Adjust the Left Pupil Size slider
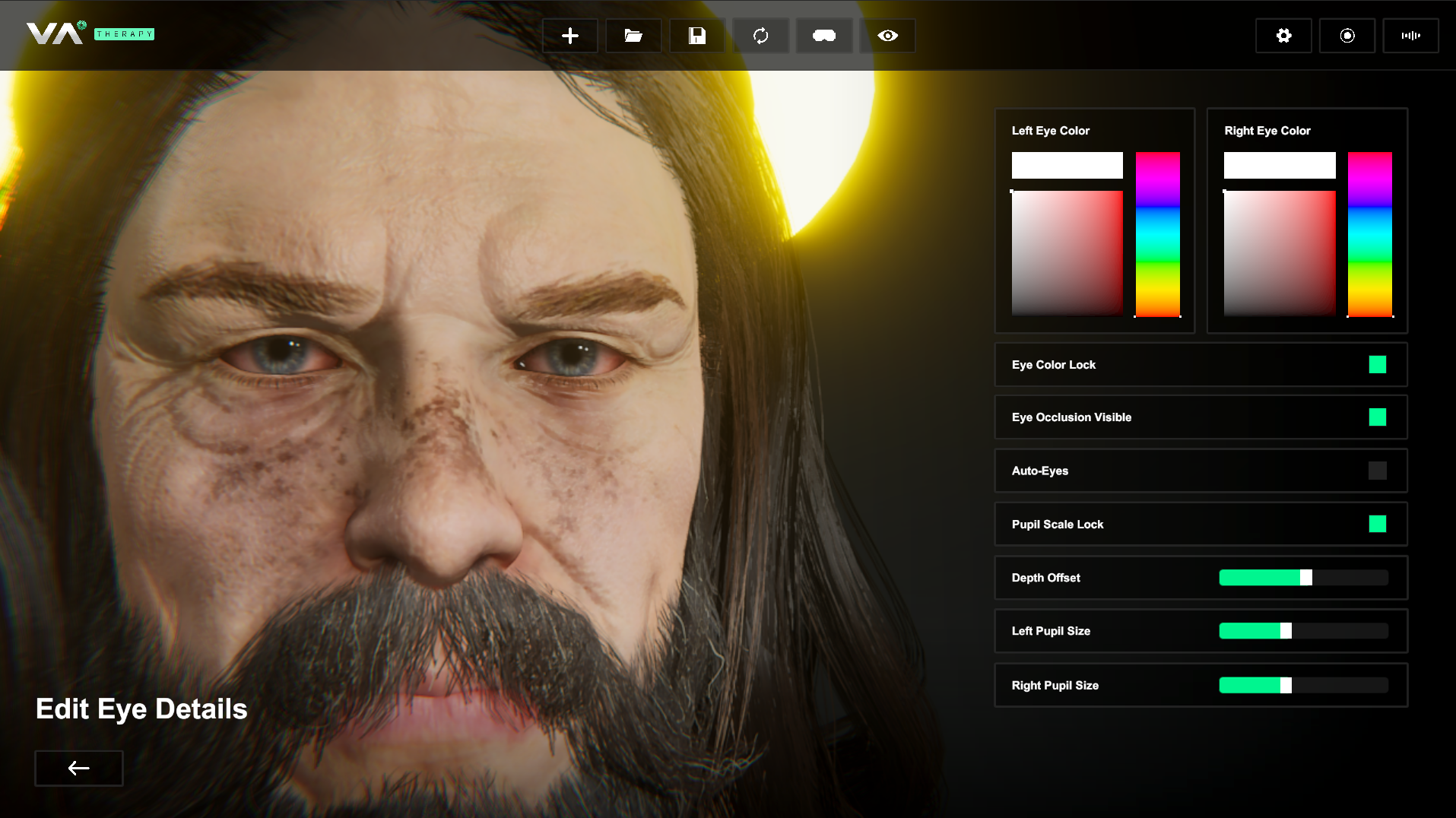 click(1303, 631)
